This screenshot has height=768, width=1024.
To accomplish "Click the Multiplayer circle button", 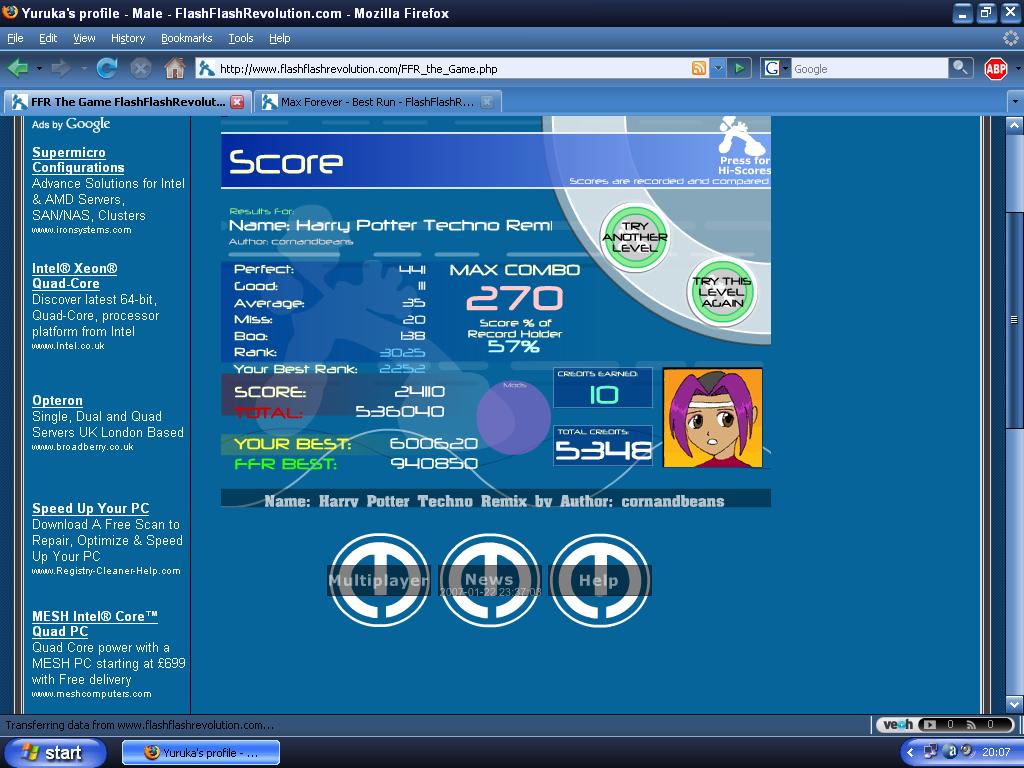I will pyautogui.click(x=379, y=580).
